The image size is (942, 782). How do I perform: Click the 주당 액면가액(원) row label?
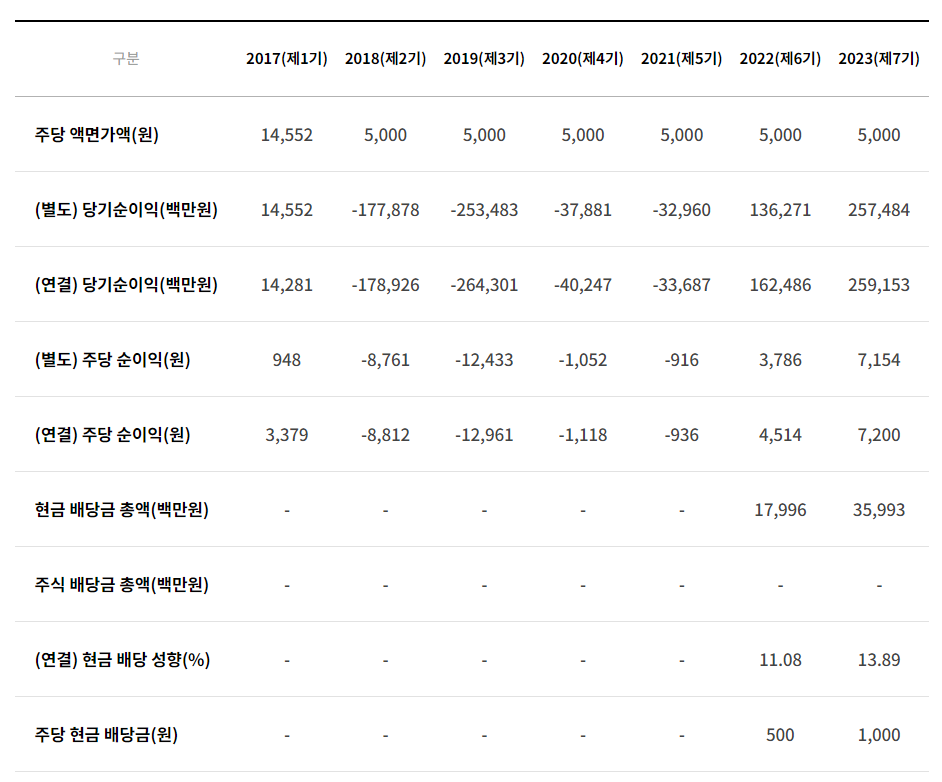pyautogui.click(x=97, y=135)
